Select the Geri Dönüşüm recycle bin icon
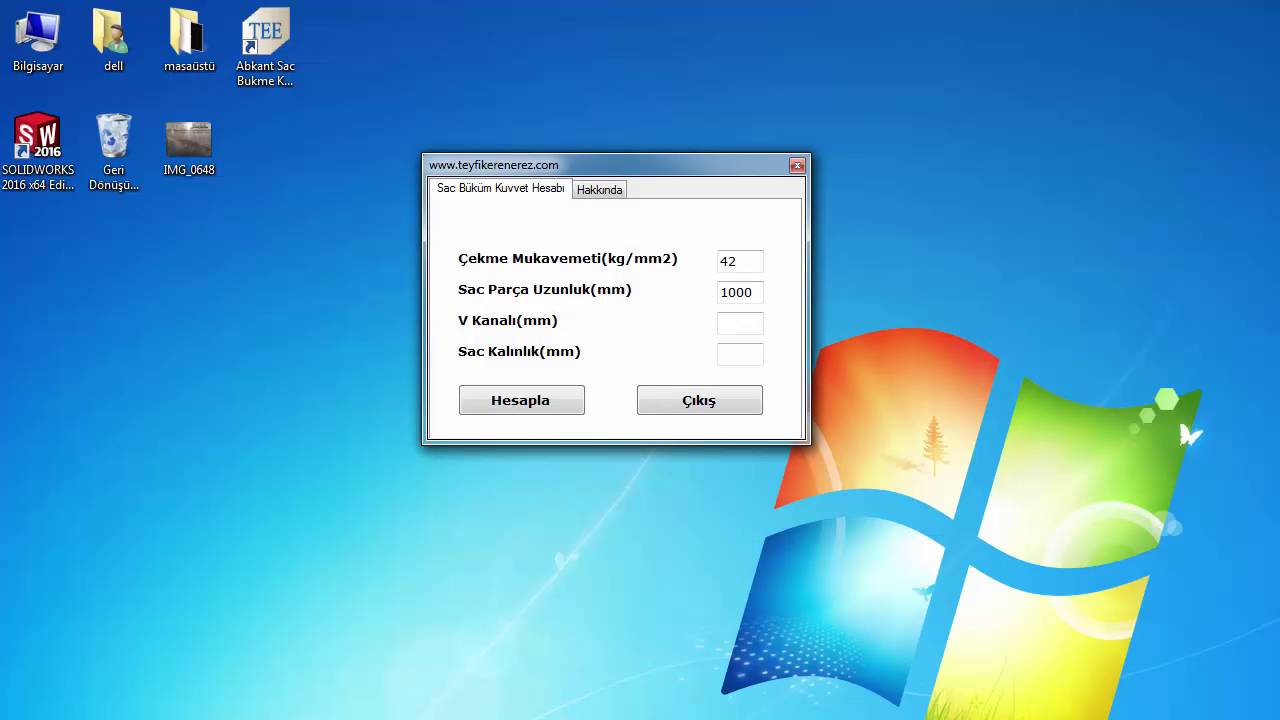1280x720 pixels. [x=113, y=151]
